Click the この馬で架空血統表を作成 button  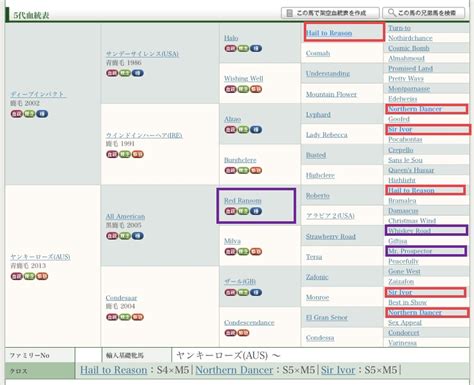330,13
